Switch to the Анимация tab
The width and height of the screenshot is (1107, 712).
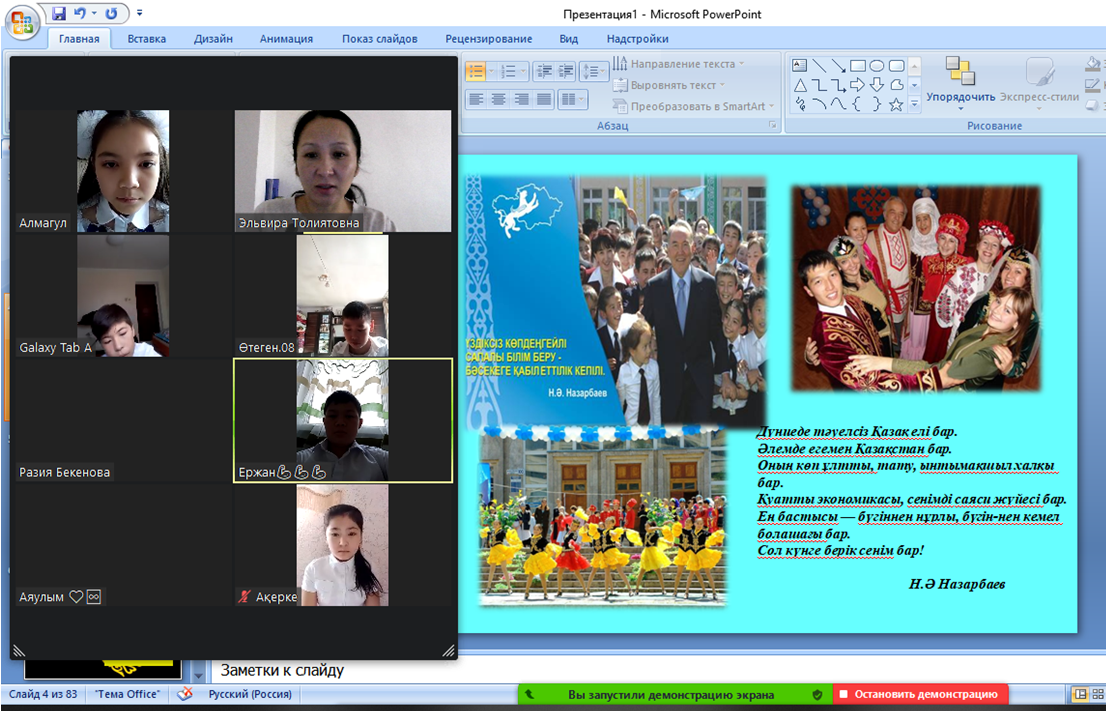tap(286, 39)
